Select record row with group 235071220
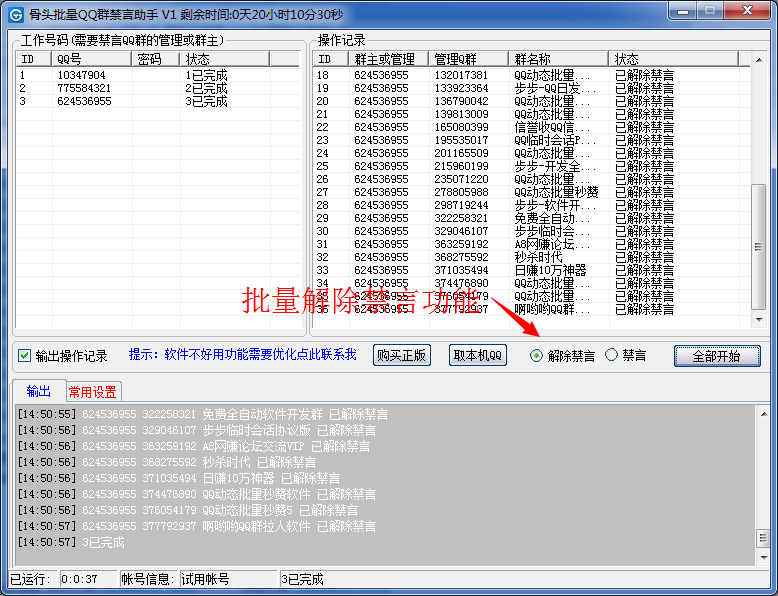778x596 pixels. 532,179
